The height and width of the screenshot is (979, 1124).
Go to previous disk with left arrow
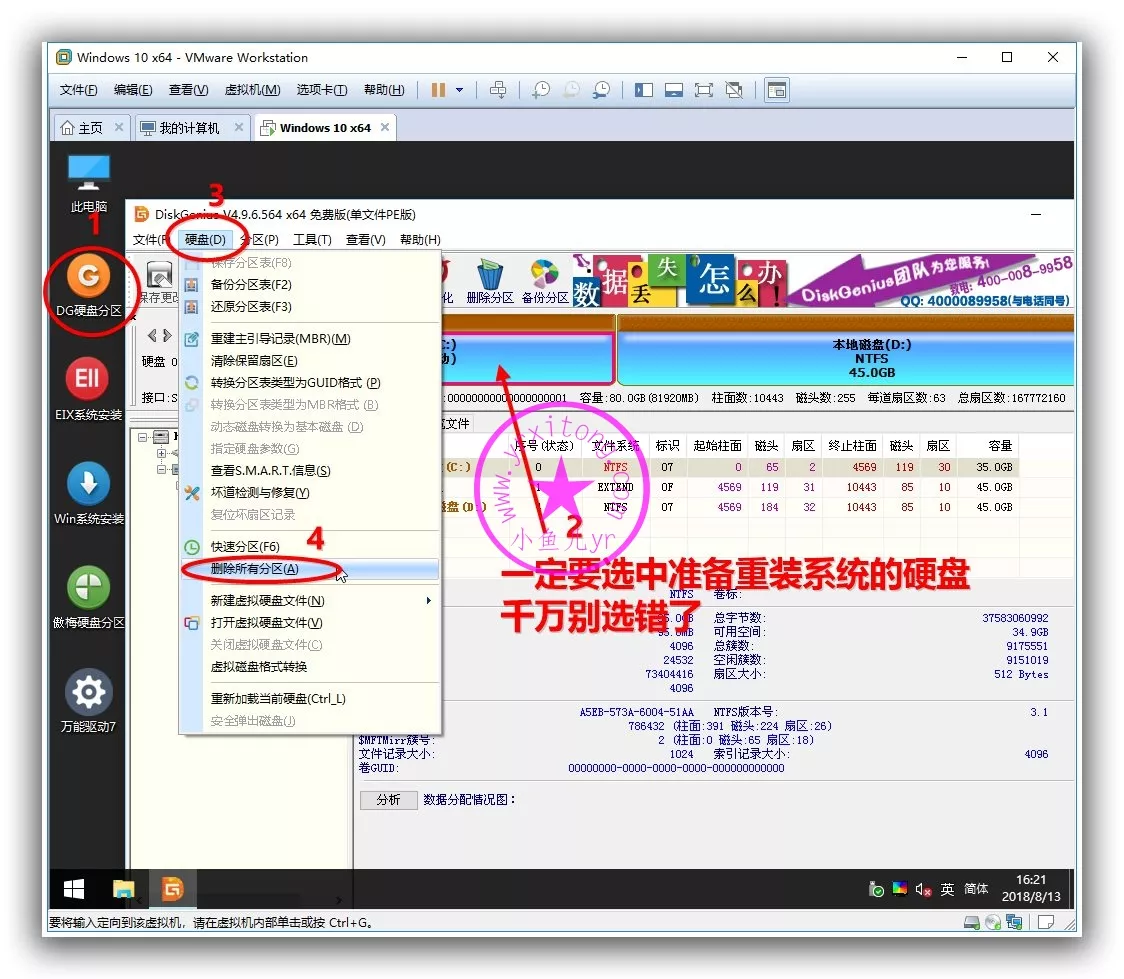[151, 335]
